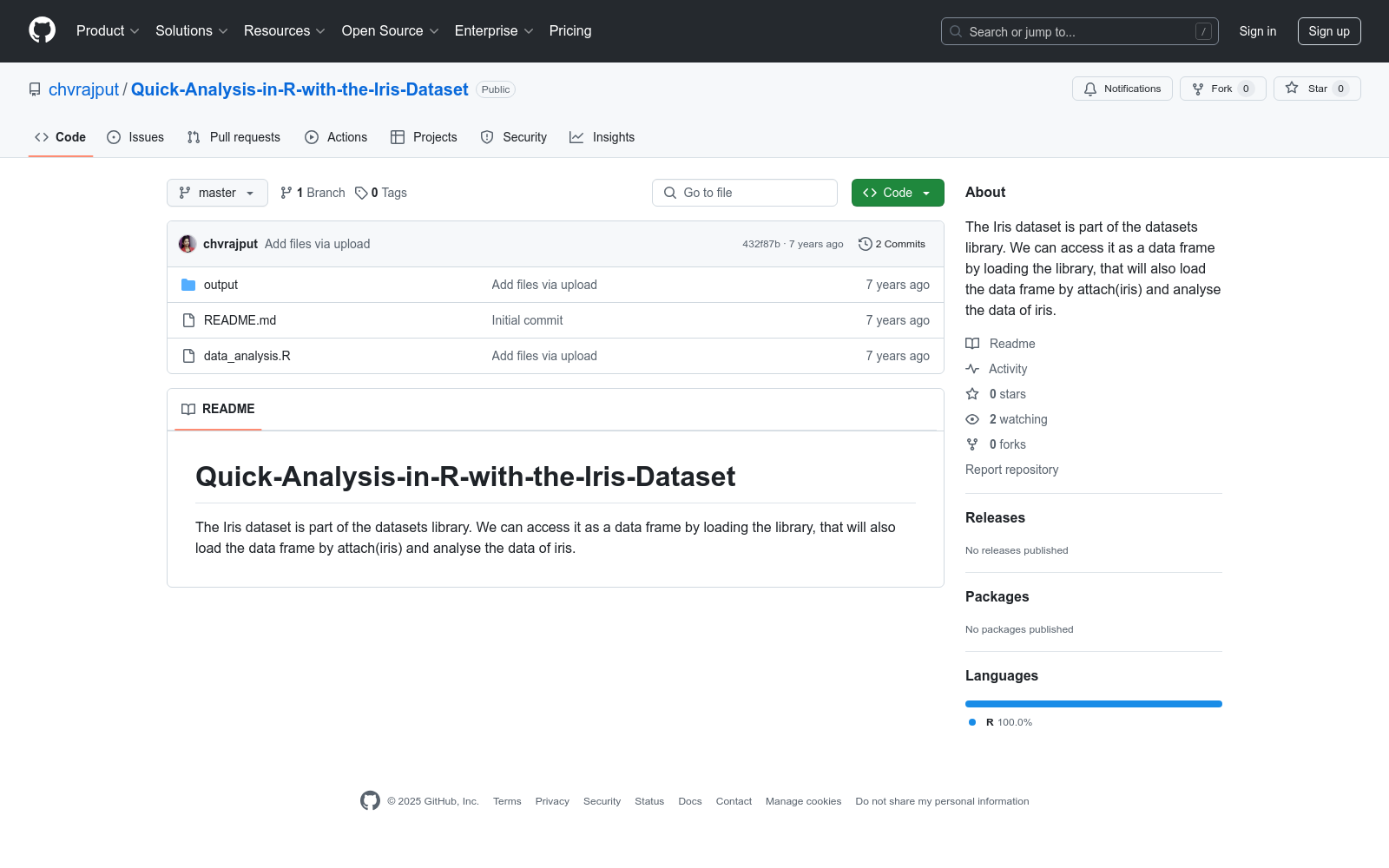This screenshot has height=868, width=1389.
Task: Click the tag icon next to 0 Tags
Action: 361,193
